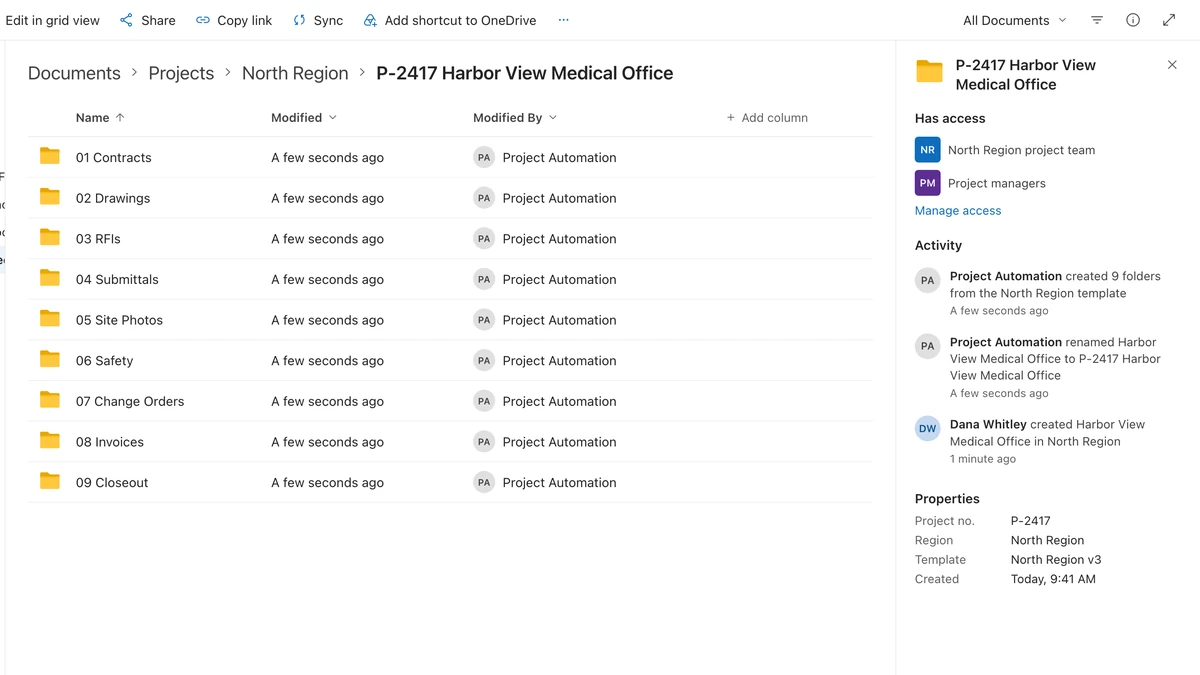
Task: Click the DW avatar for Dana Whitley
Action: pos(928,428)
